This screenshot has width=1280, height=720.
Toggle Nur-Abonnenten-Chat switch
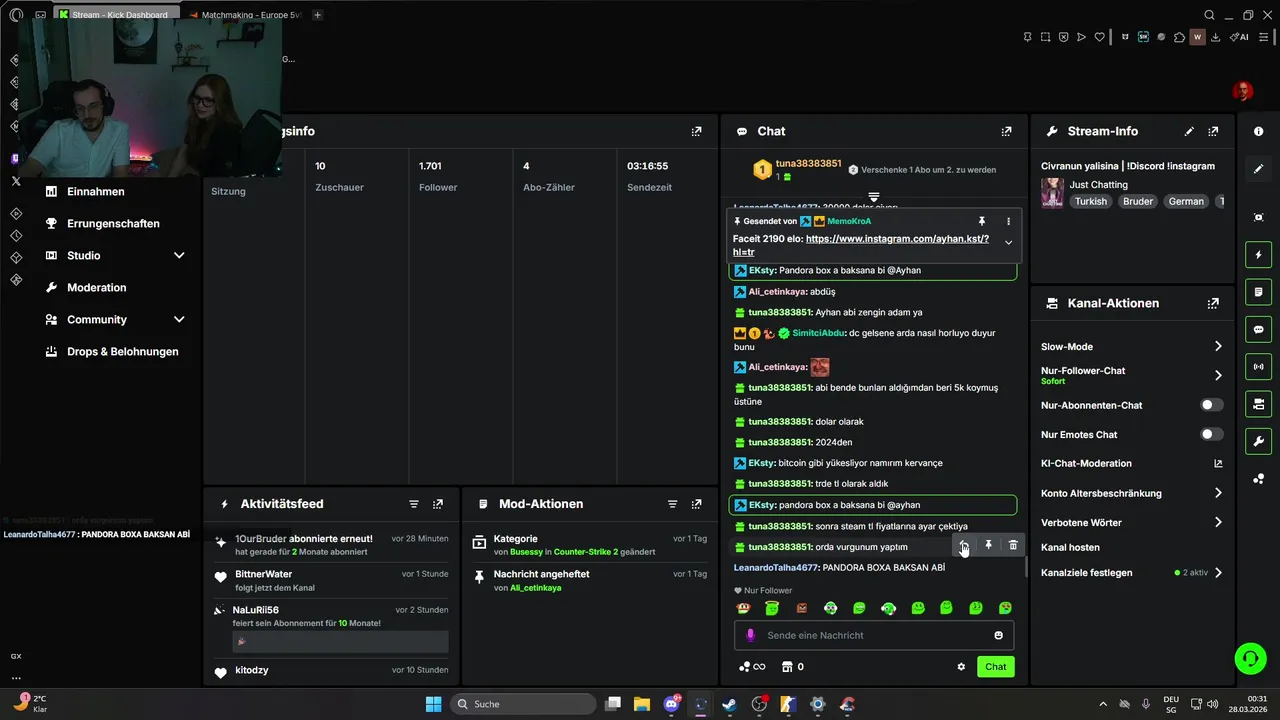click(x=1211, y=405)
